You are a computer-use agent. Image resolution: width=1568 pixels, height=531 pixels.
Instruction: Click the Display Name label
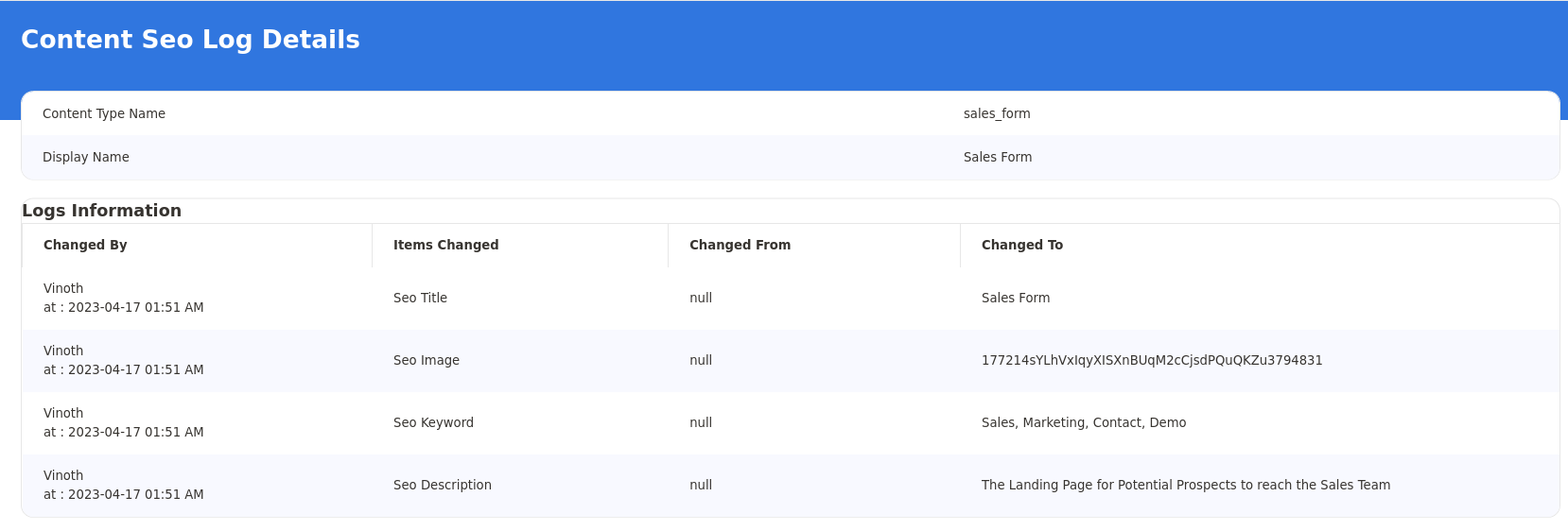pos(86,157)
